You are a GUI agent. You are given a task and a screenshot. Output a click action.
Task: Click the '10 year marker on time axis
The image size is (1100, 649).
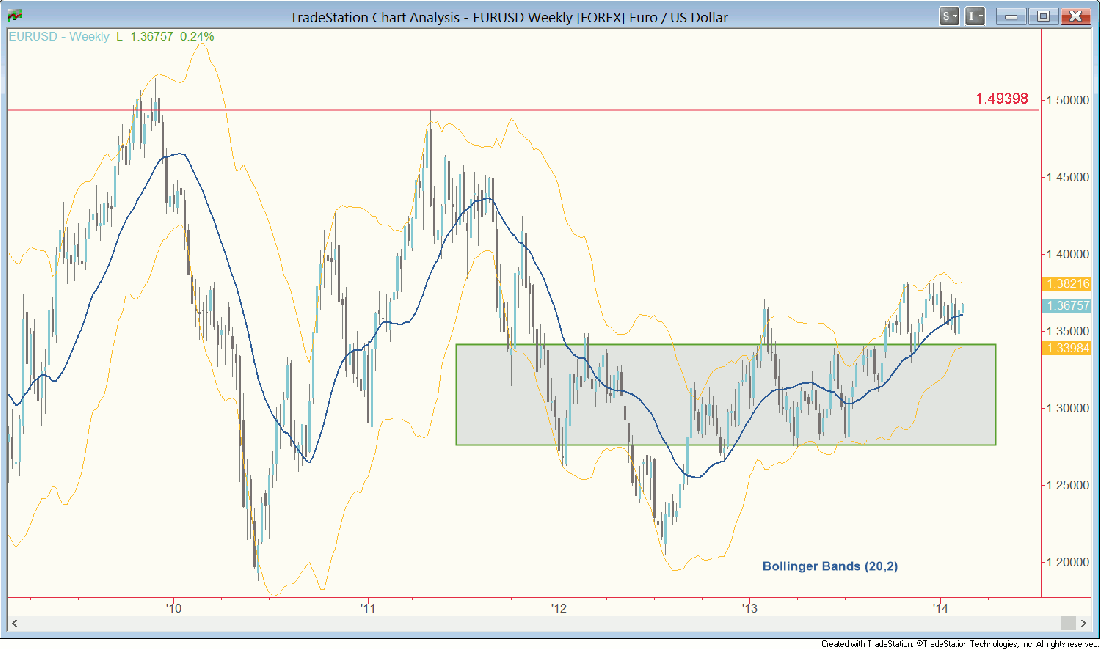tap(174, 607)
